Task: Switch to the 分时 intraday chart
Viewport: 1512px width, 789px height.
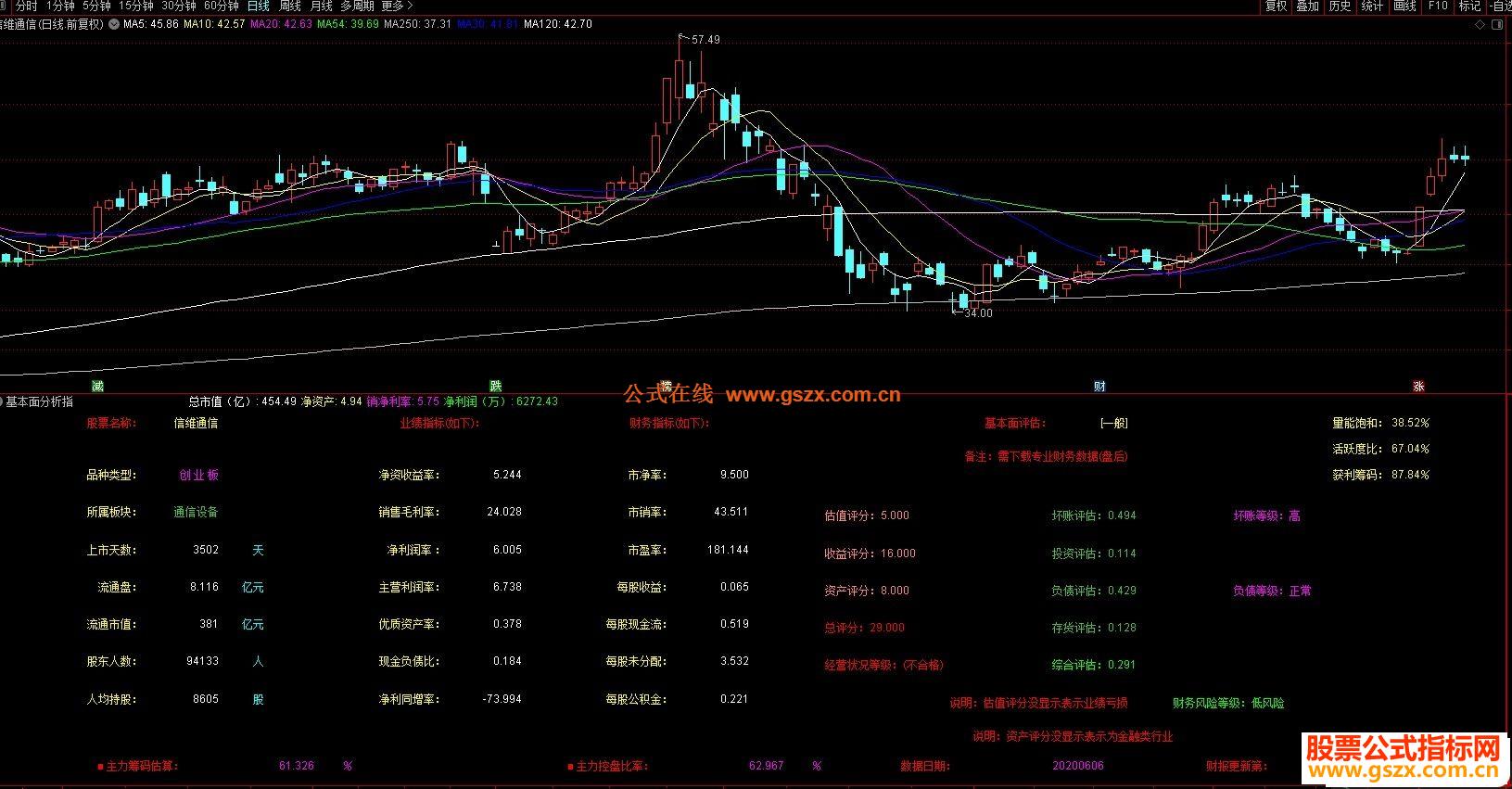Action: (27, 6)
